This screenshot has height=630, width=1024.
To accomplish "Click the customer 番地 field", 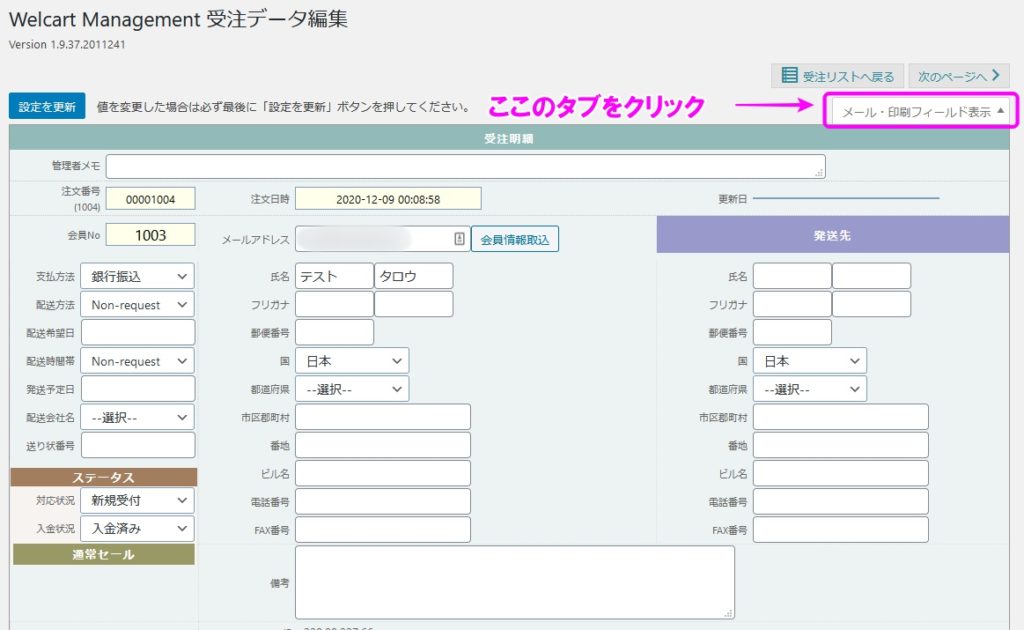I will click(383, 445).
